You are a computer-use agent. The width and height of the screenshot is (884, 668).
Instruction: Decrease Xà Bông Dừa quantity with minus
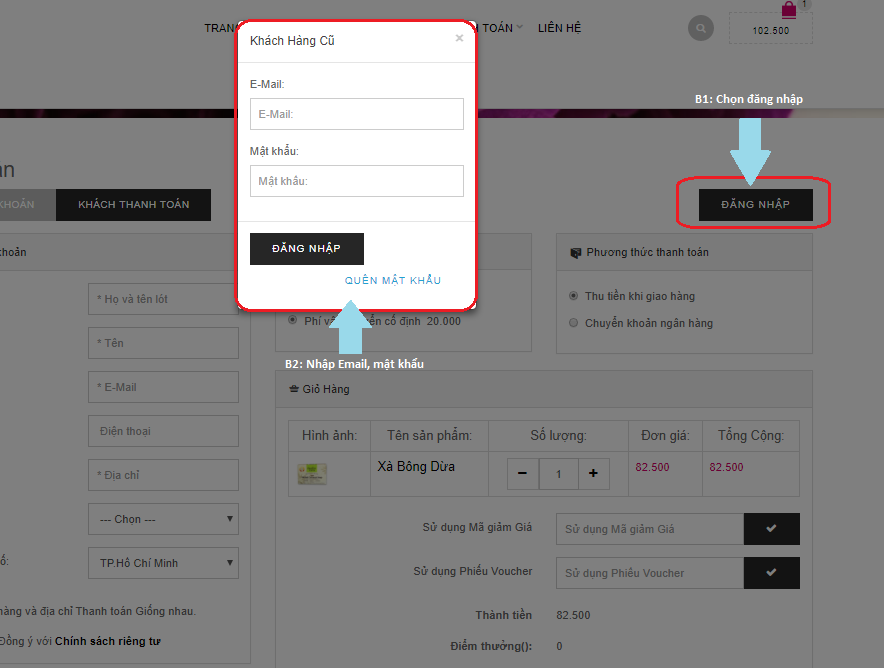pyautogui.click(x=522, y=473)
